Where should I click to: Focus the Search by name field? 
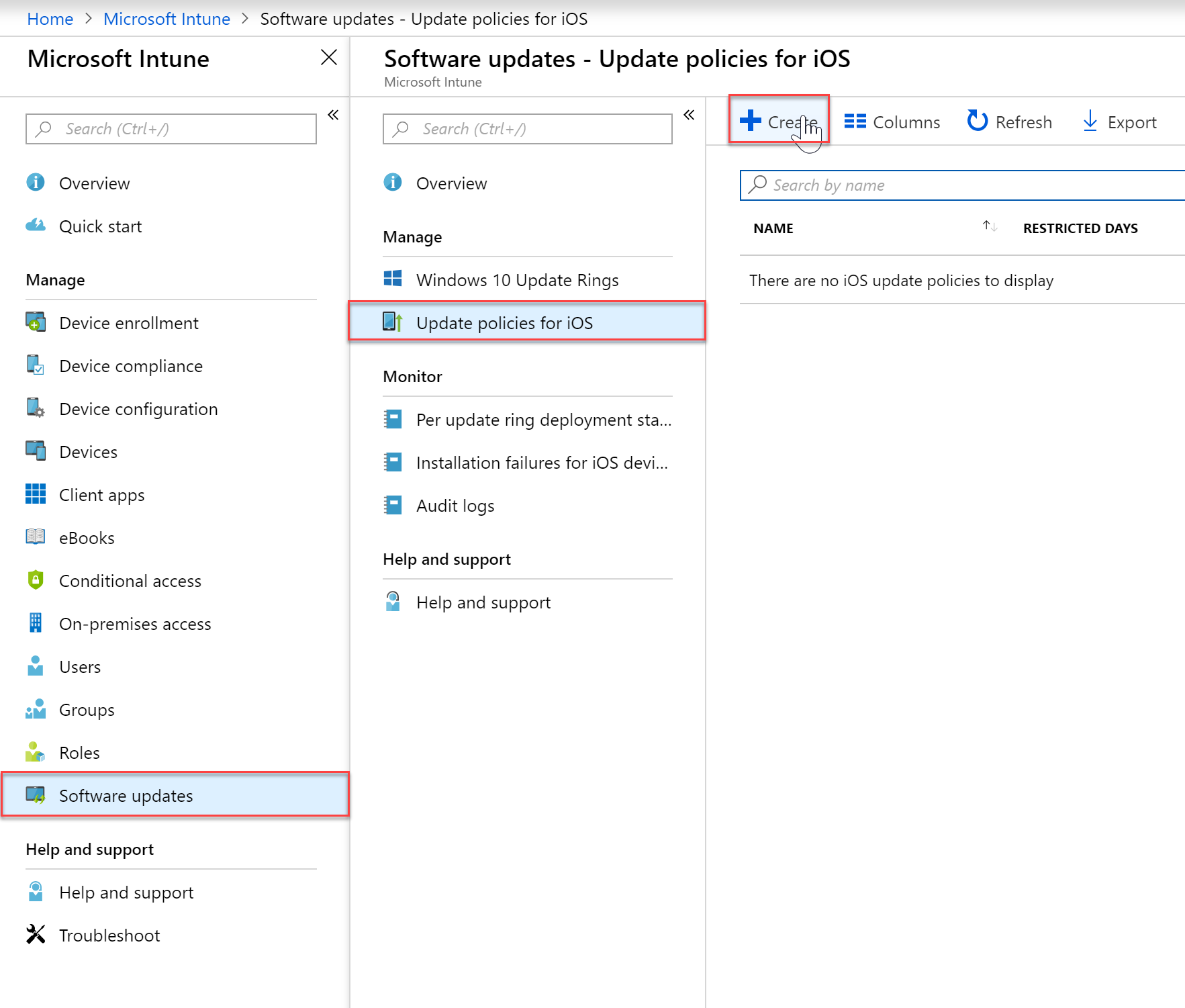pyautogui.click(x=962, y=185)
